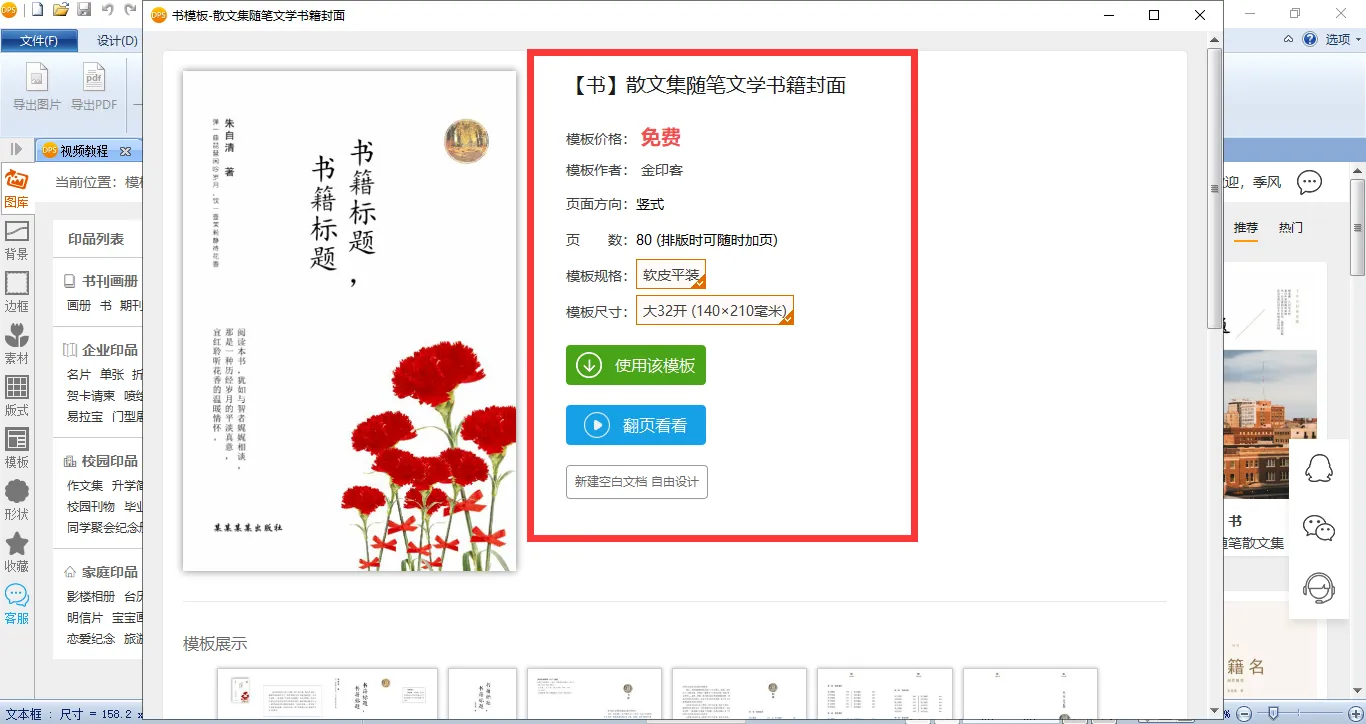This screenshot has width=1366, height=724.
Task: Maximize the template dialog window
Action: (x=1154, y=15)
